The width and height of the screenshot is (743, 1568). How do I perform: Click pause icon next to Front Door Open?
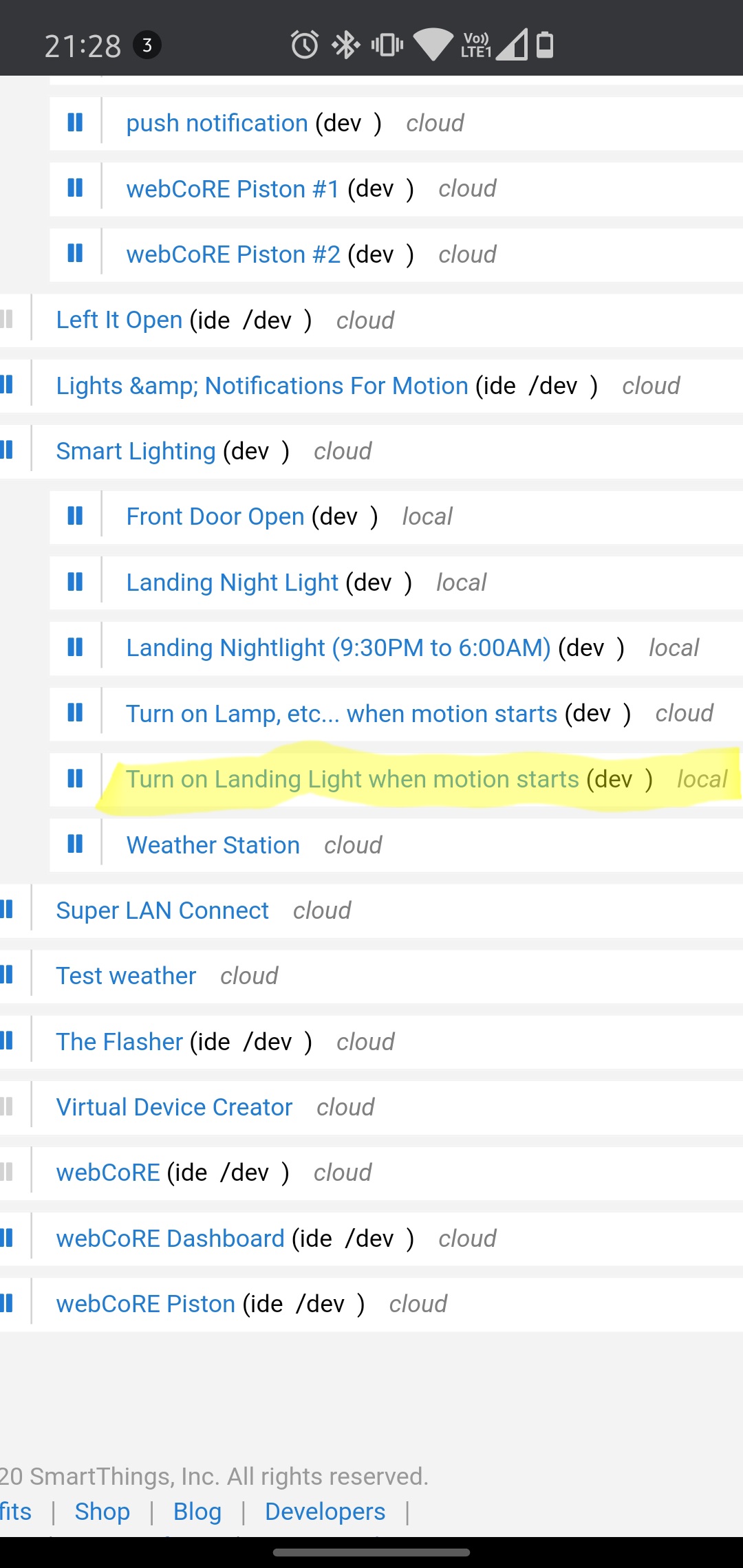coord(75,516)
